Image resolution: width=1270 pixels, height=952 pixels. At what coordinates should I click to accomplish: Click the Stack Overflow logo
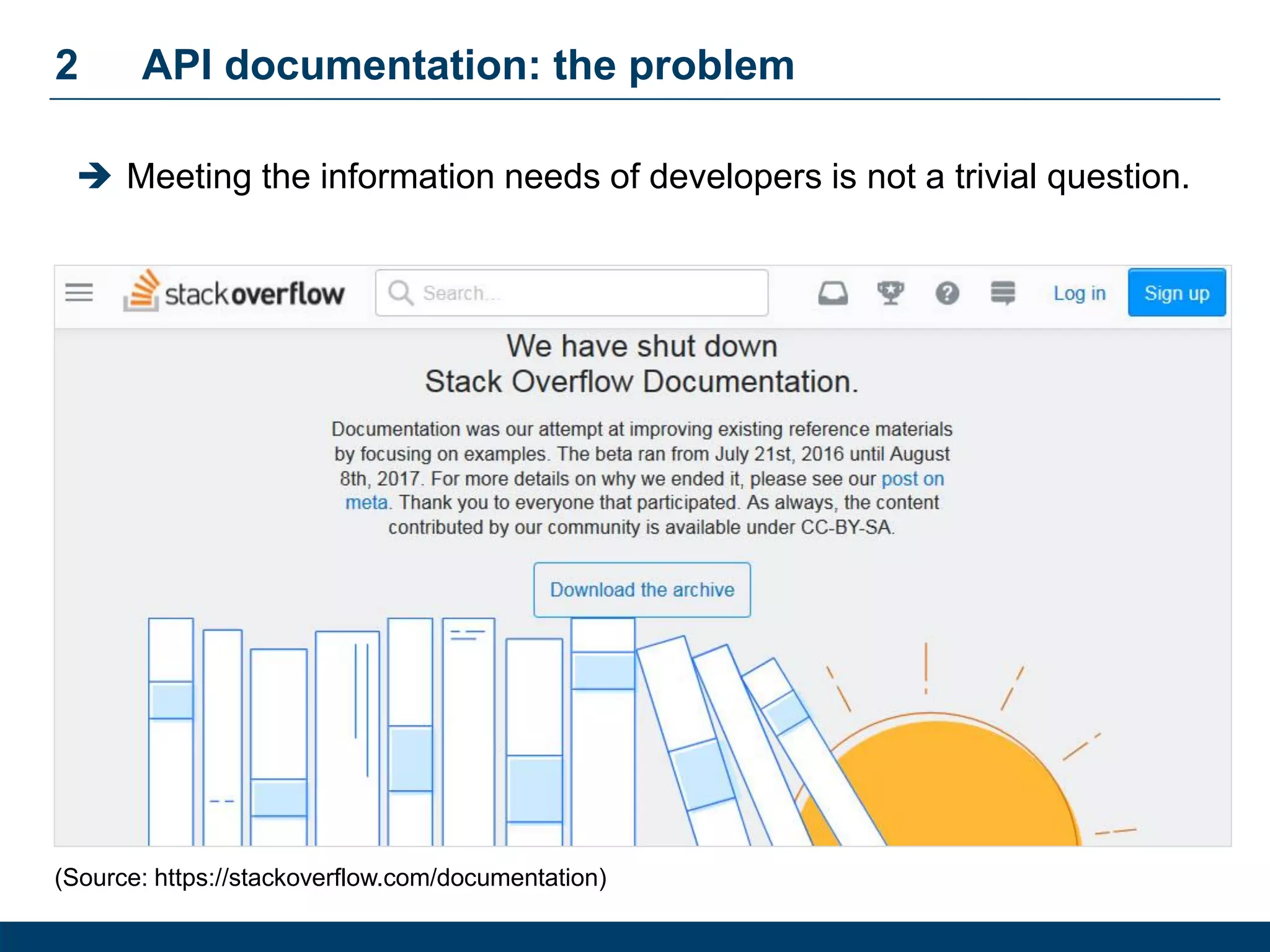click(233, 291)
